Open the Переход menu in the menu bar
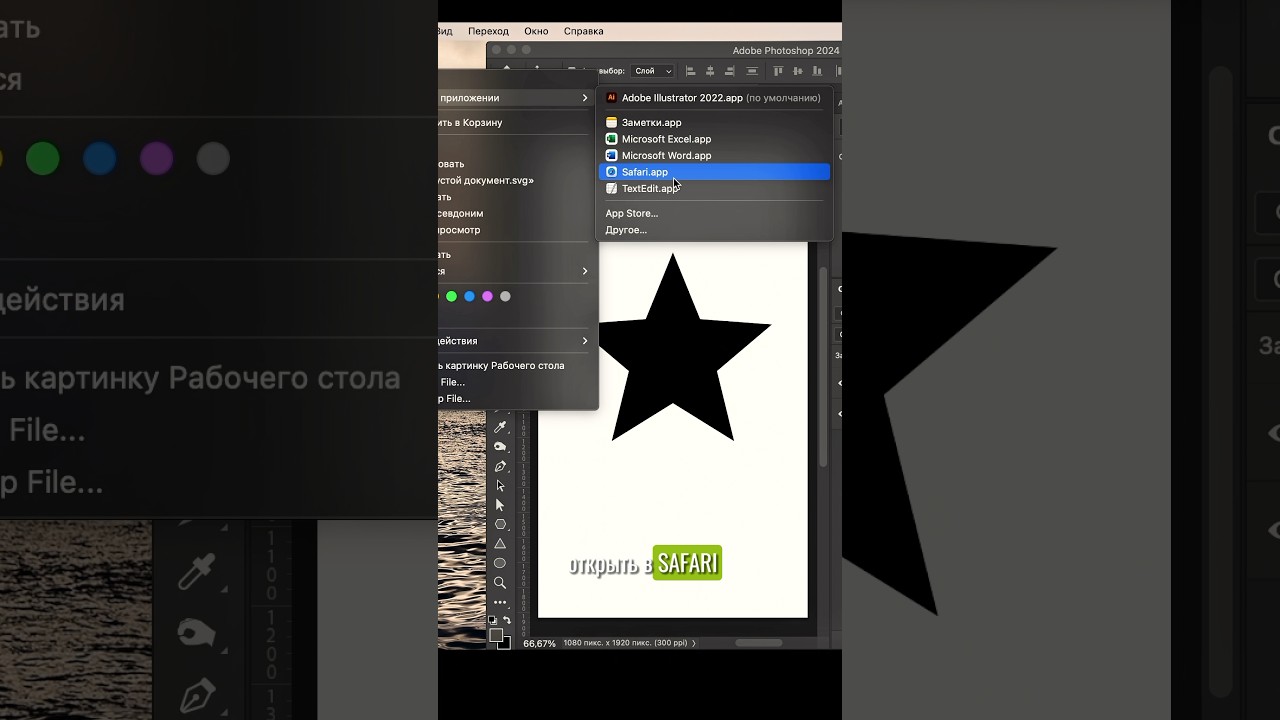 pyautogui.click(x=488, y=31)
